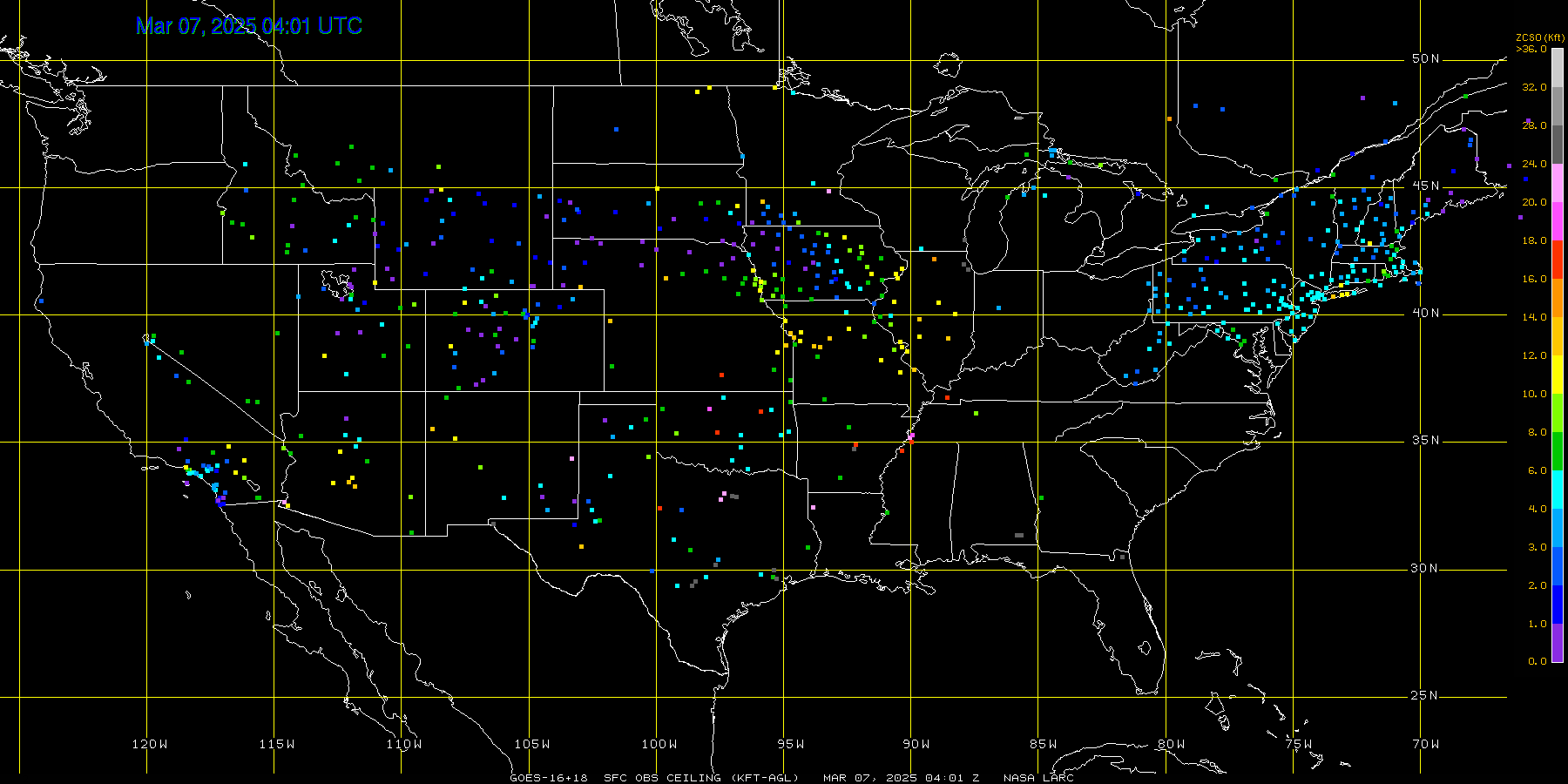The width and height of the screenshot is (1568, 784).
Task: Click the '28.0' legend label
Action: pyautogui.click(x=1535, y=125)
